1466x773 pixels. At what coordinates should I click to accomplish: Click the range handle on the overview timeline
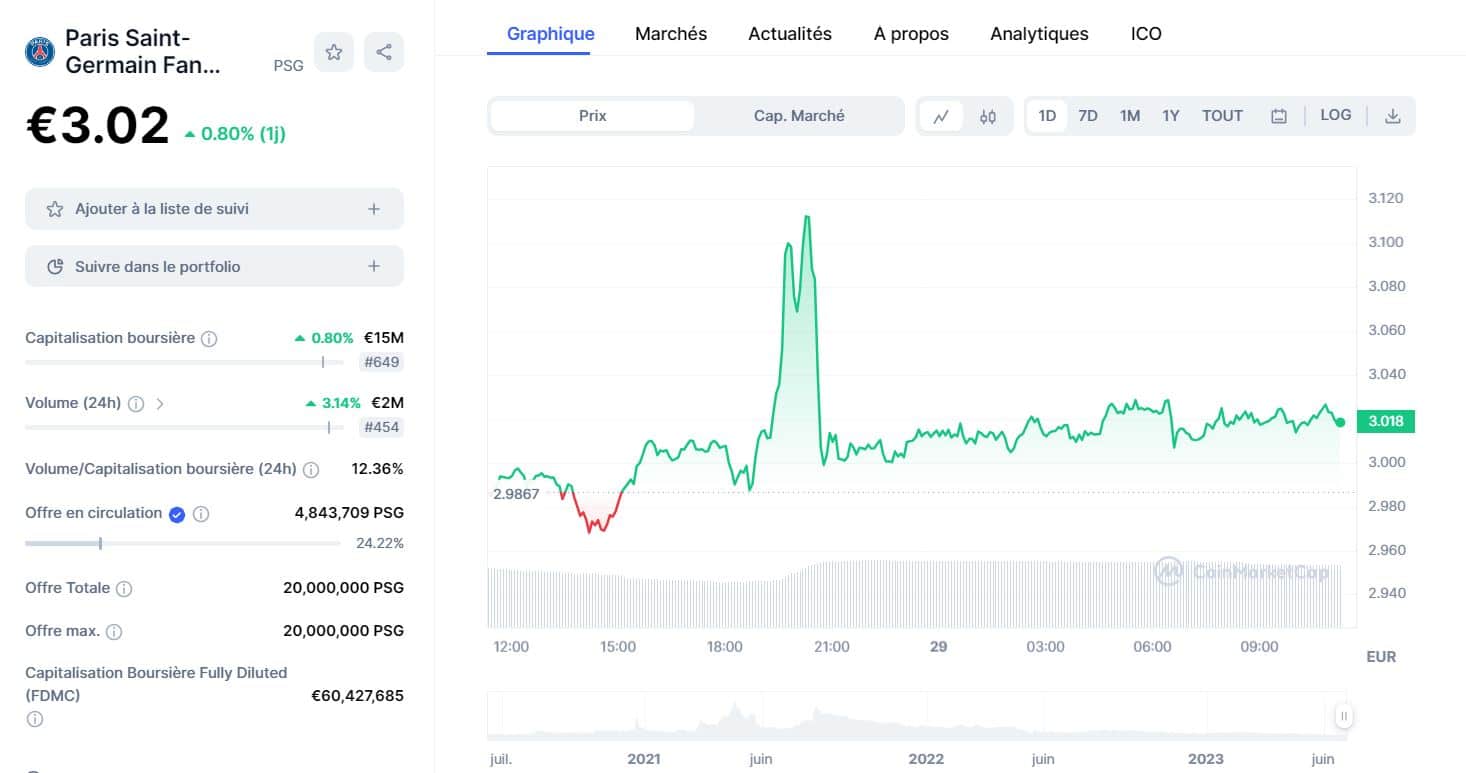pos(1344,716)
